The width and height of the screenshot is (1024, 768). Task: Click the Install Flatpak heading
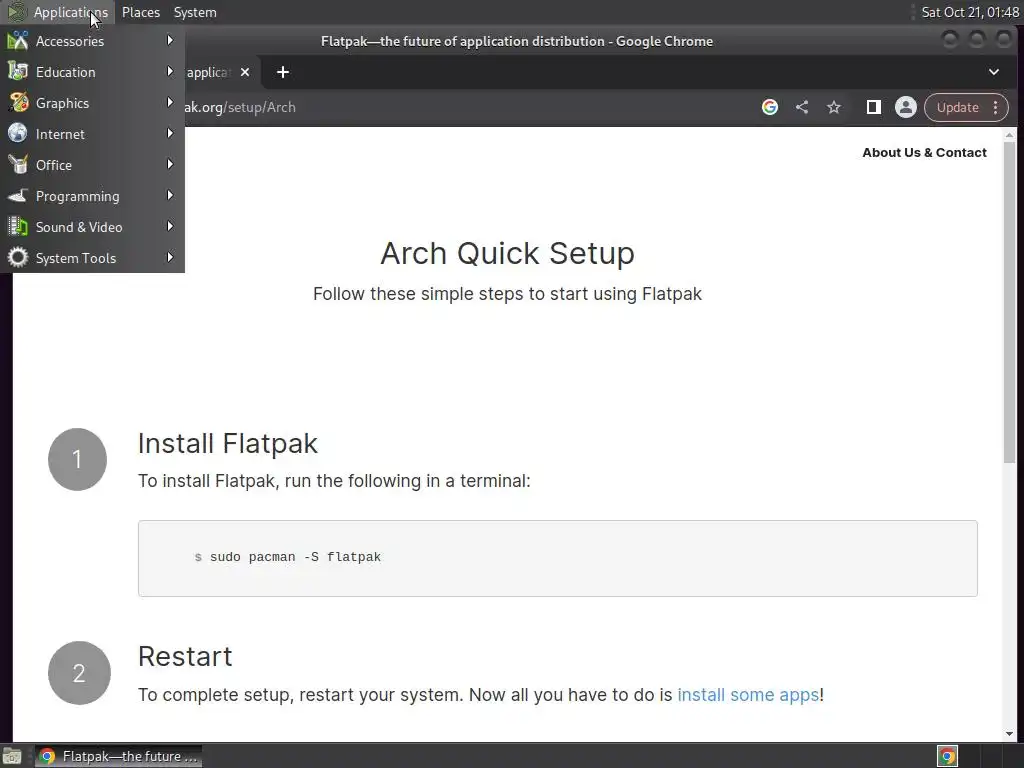point(228,443)
